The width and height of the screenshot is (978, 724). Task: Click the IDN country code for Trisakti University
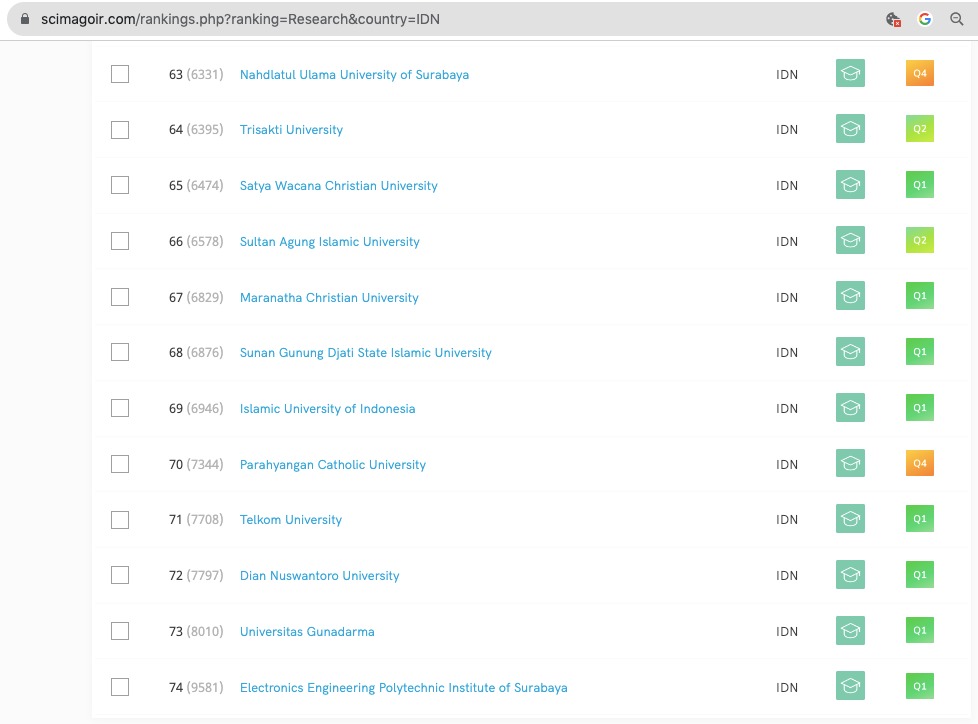(787, 130)
